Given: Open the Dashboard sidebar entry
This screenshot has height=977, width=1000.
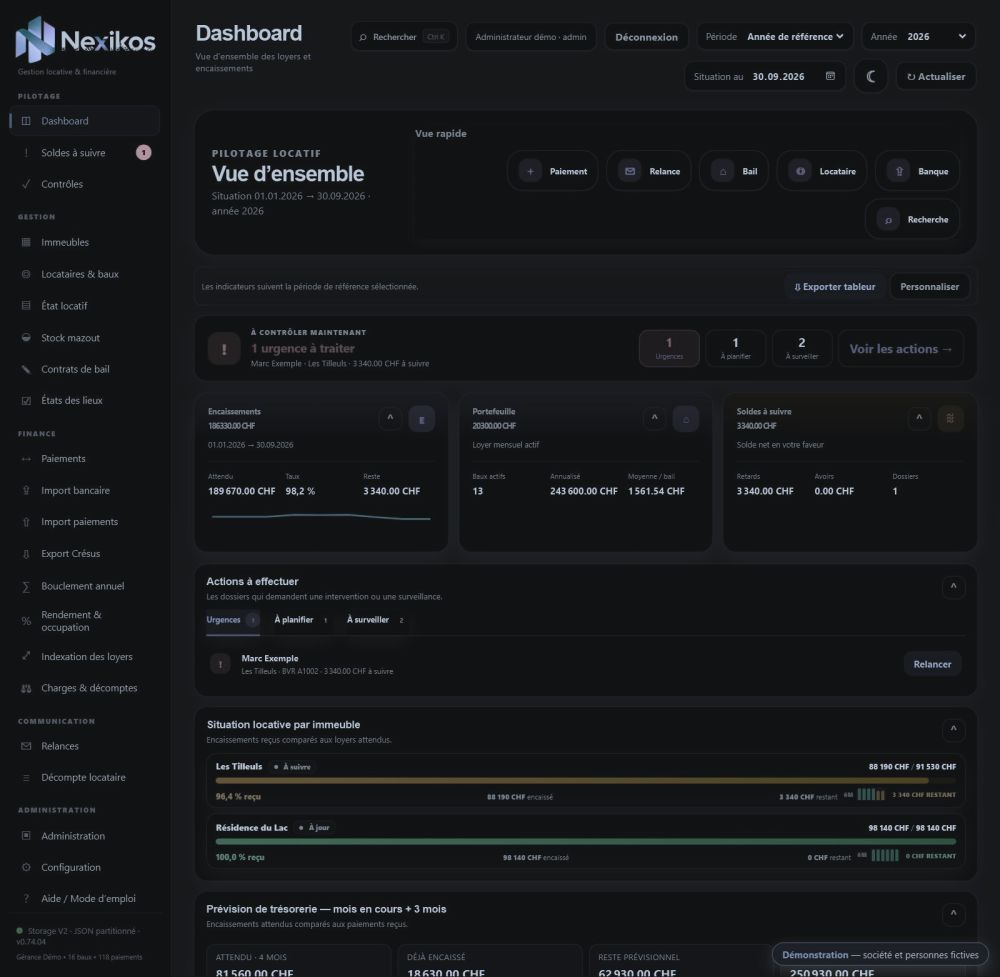Looking at the screenshot, I should click(x=84, y=121).
